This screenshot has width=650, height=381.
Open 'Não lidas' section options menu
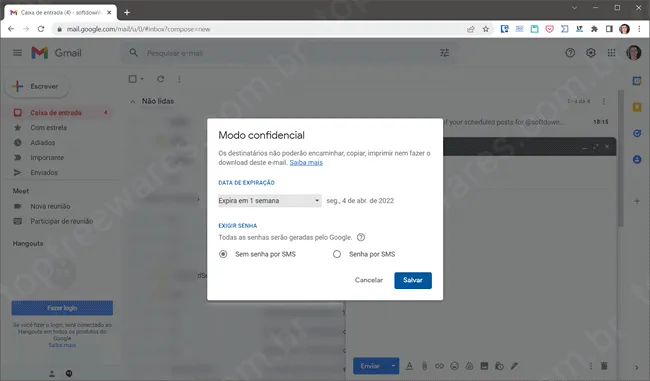coord(604,101)
